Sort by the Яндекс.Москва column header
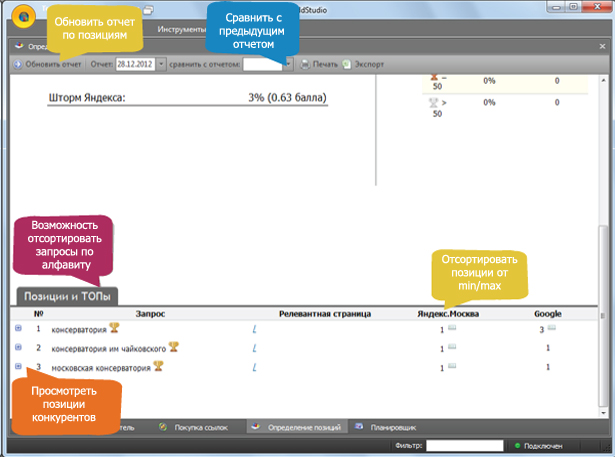The width and height of the screenshot is (615, 457). (x=448, y=314)
